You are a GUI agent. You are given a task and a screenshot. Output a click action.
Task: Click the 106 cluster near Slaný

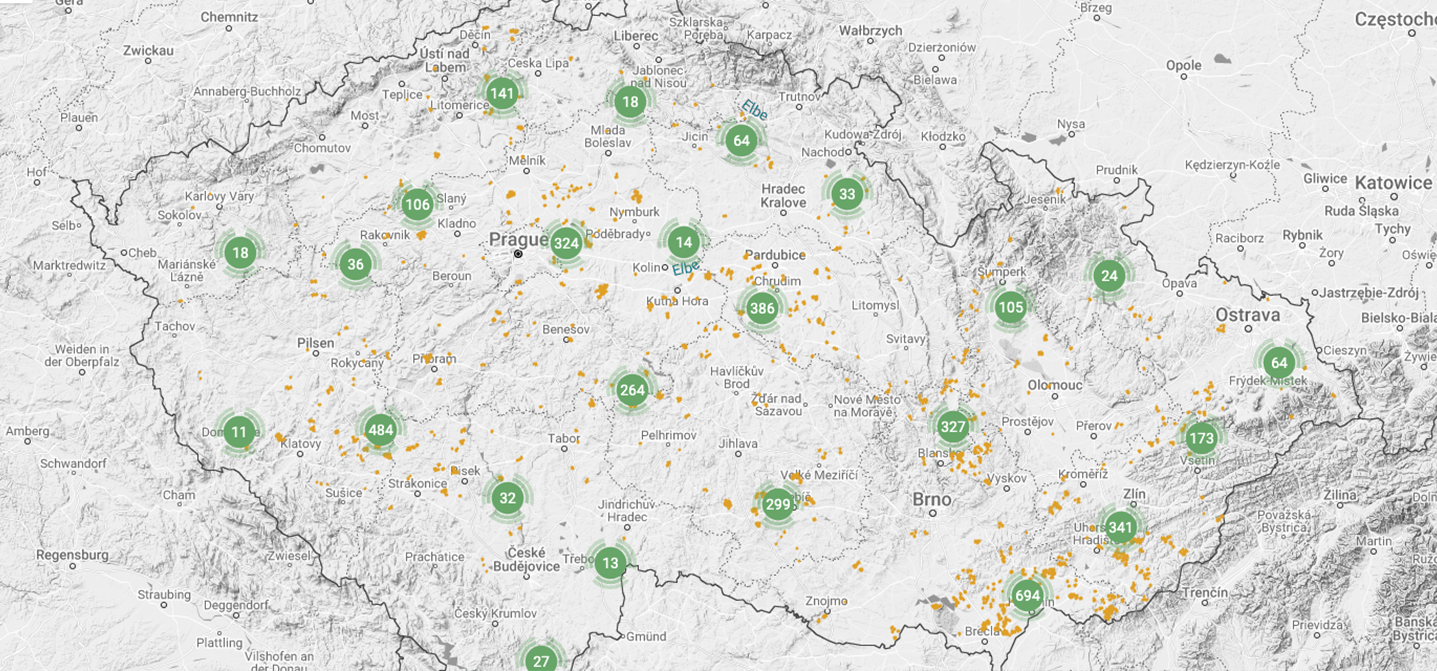pyautogui.click(x=416, y=202)
